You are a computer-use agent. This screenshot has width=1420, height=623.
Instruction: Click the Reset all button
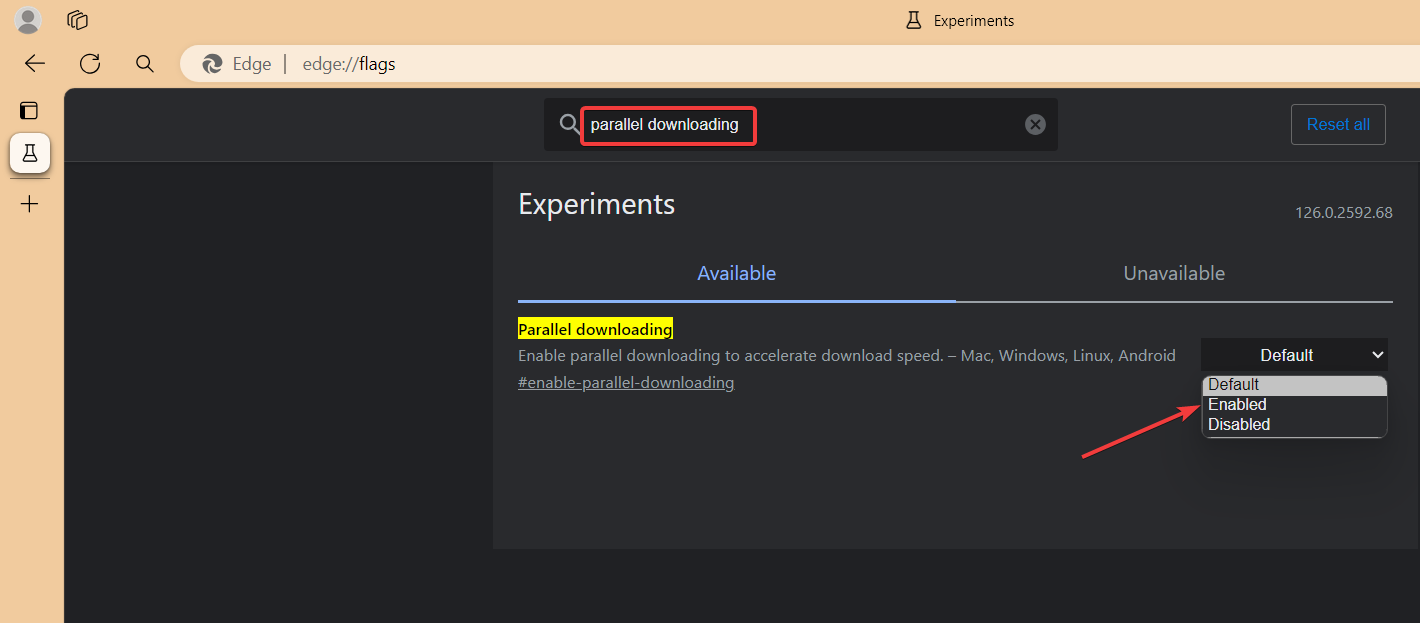click(1338, 124)
